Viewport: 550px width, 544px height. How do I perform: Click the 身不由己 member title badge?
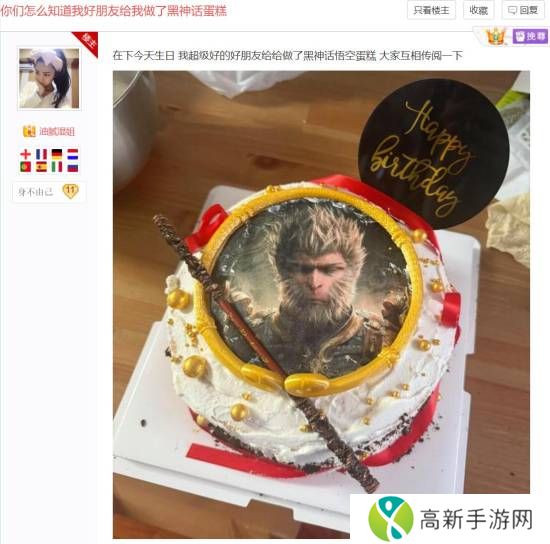tap(35, 192)
